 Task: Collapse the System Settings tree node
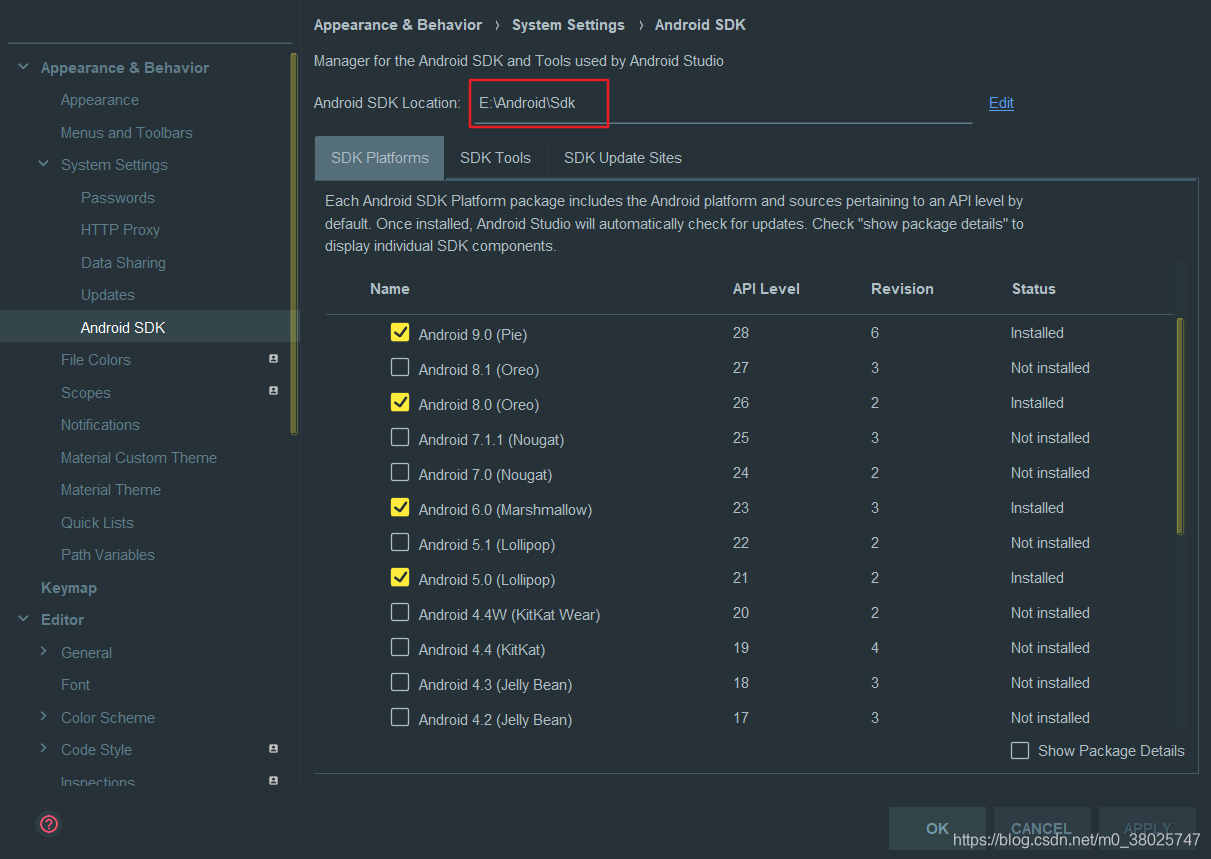click(43, 164)
